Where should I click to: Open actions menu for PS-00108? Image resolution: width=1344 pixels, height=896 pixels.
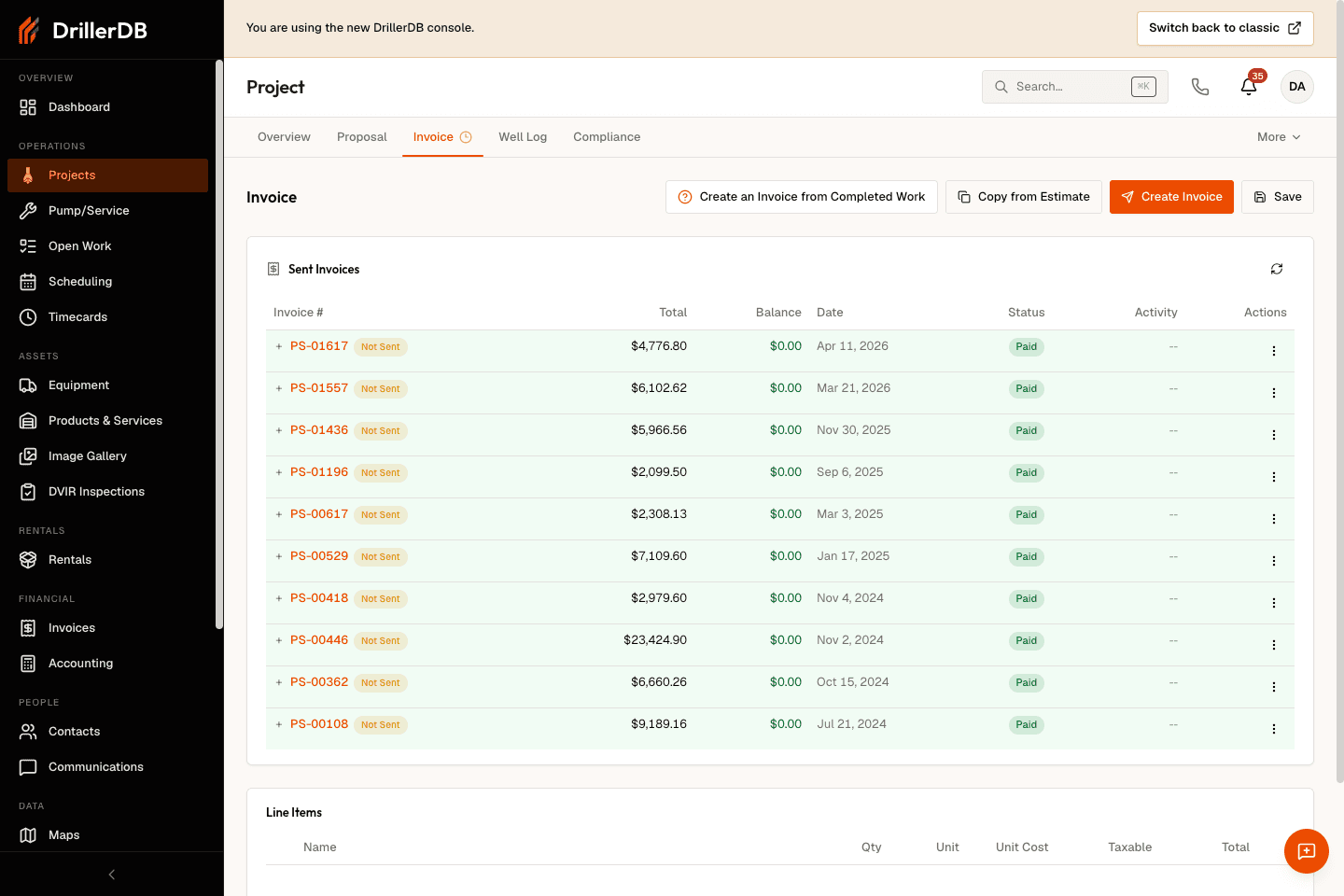1274,729
